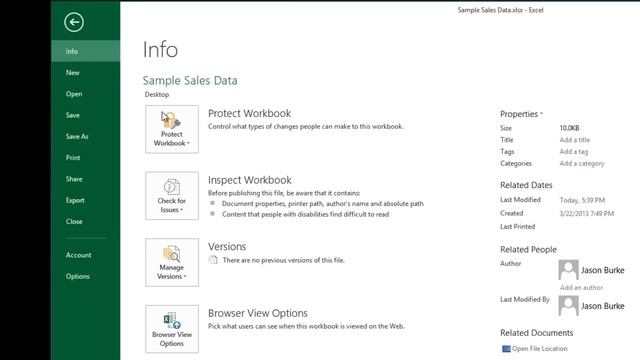Click Add an author field

click(x=581, y=287)
